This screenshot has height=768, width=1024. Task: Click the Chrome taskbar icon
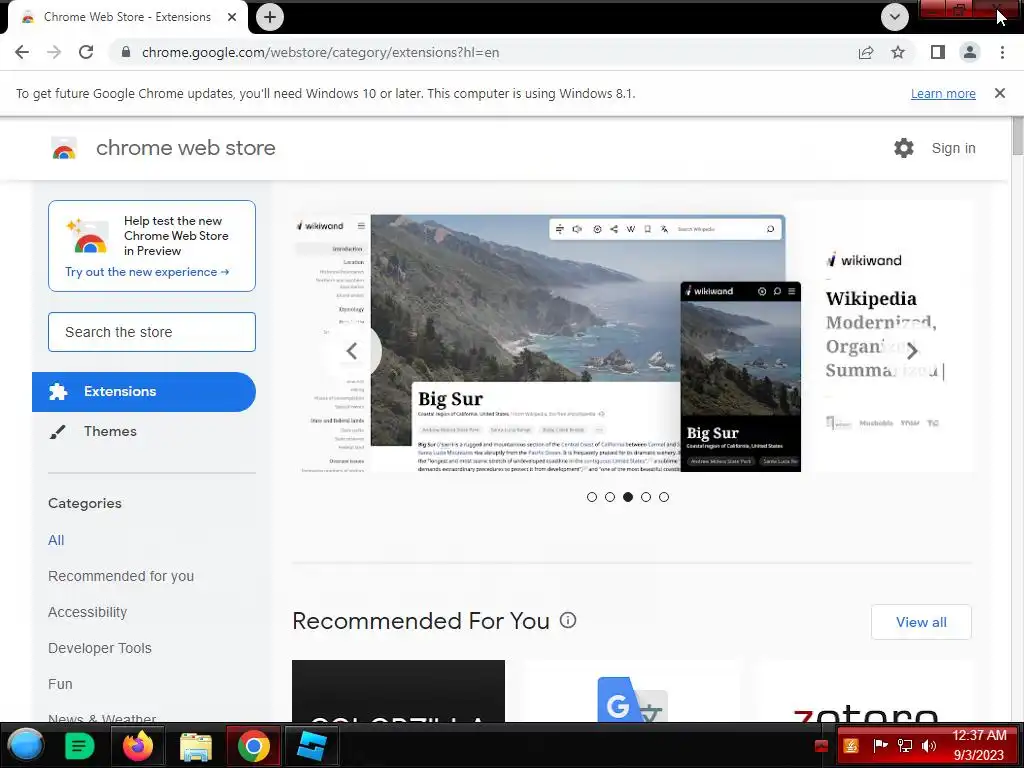254,746
